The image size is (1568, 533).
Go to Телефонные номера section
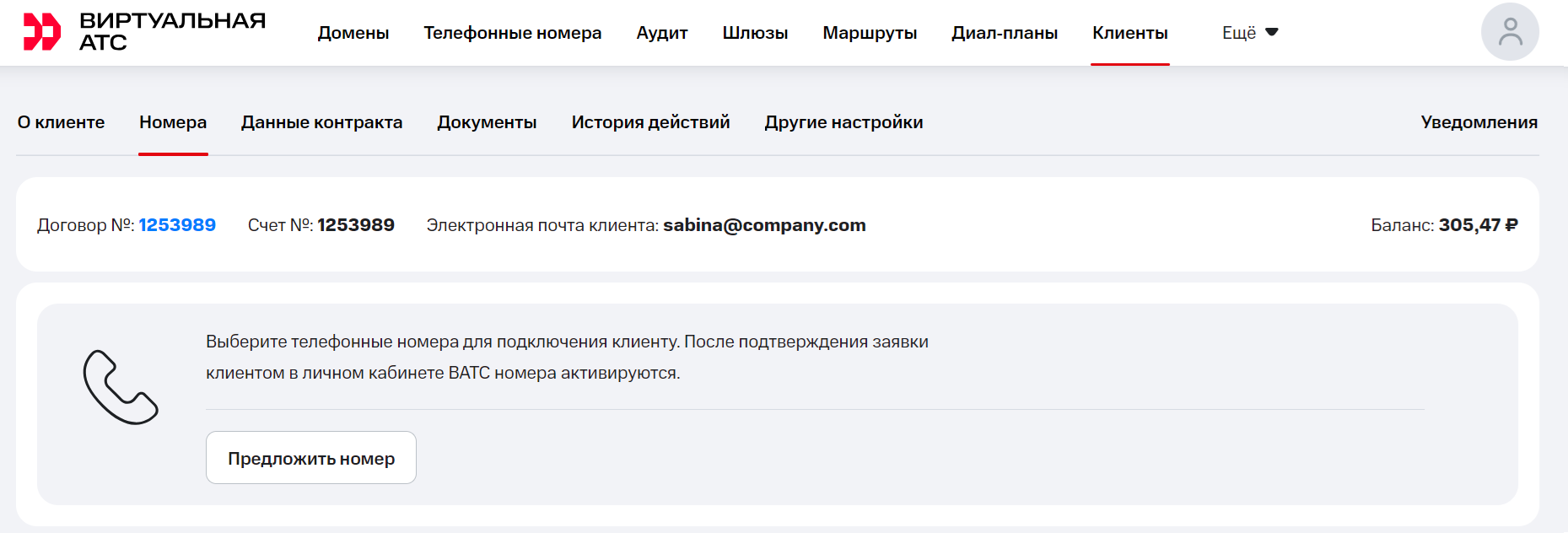[512, 33]
